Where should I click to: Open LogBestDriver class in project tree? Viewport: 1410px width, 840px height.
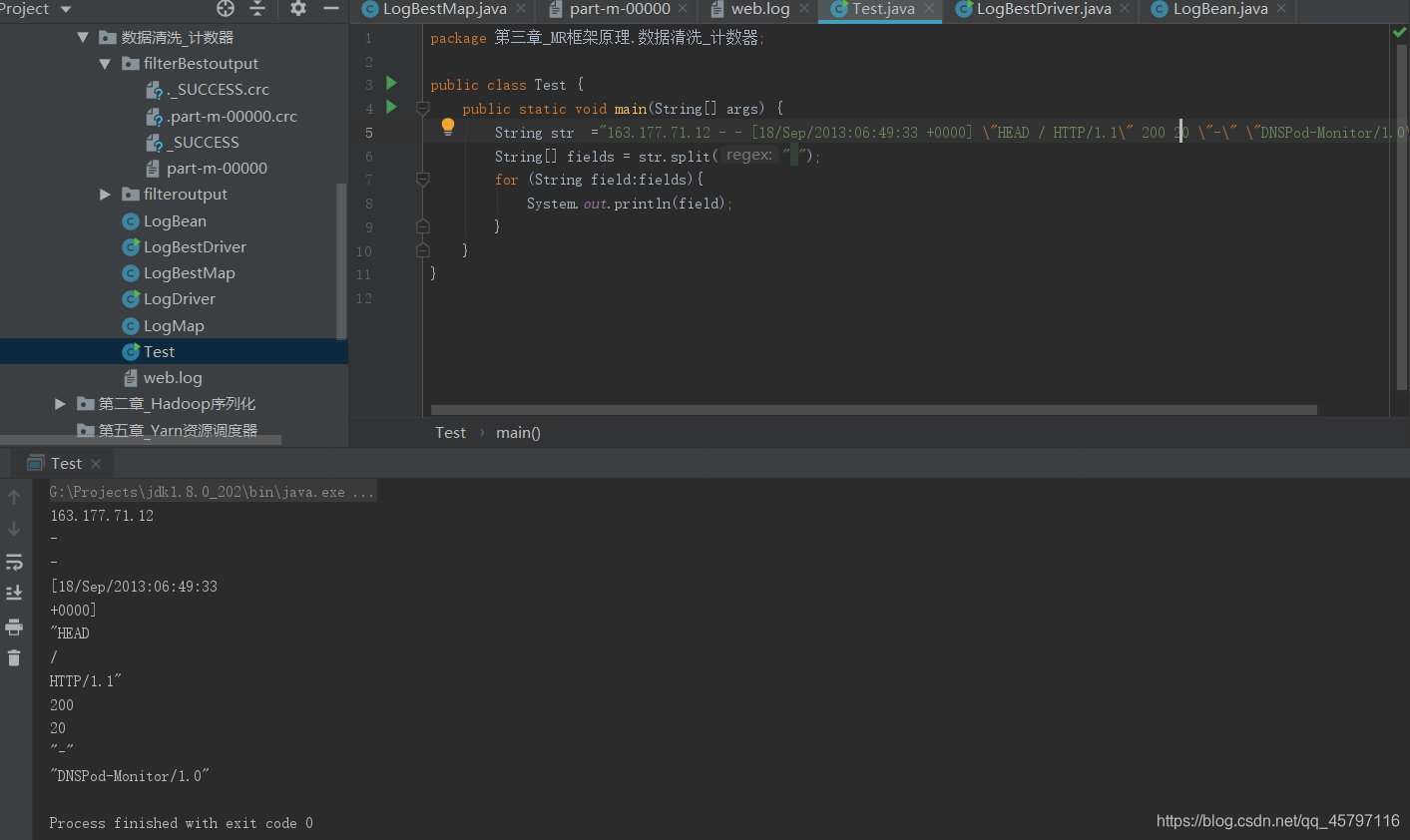click(x=185, y=247)
